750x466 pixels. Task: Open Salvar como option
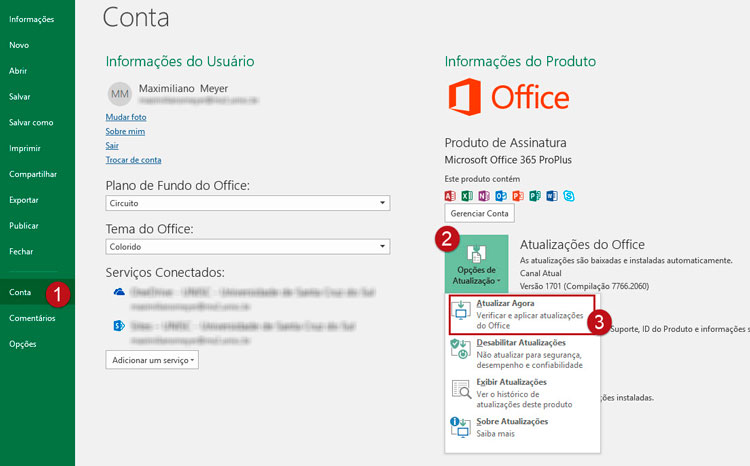point(31,122)
